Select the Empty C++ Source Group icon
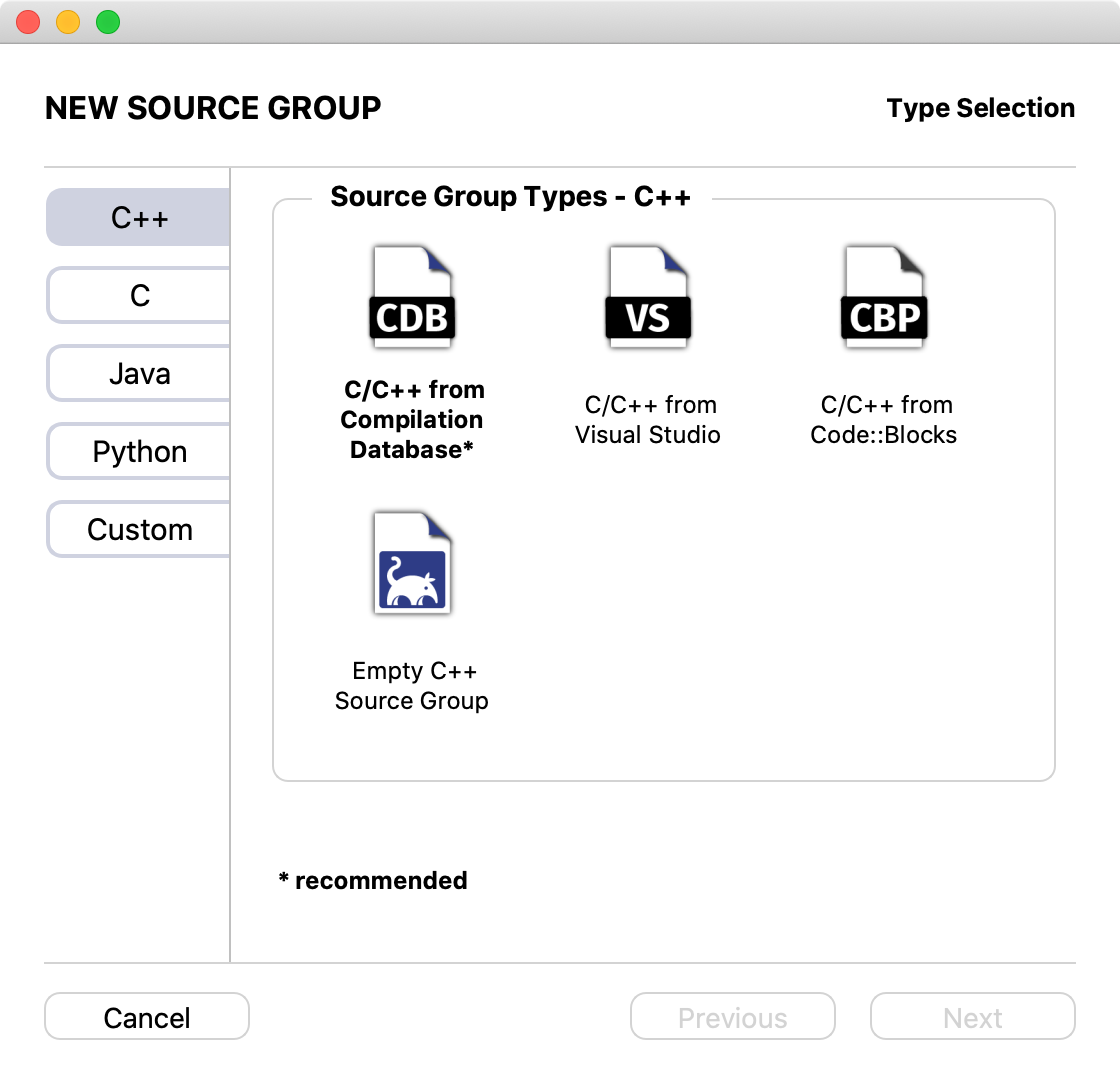The image size is (1120, 1084). (x=413, y=563)
